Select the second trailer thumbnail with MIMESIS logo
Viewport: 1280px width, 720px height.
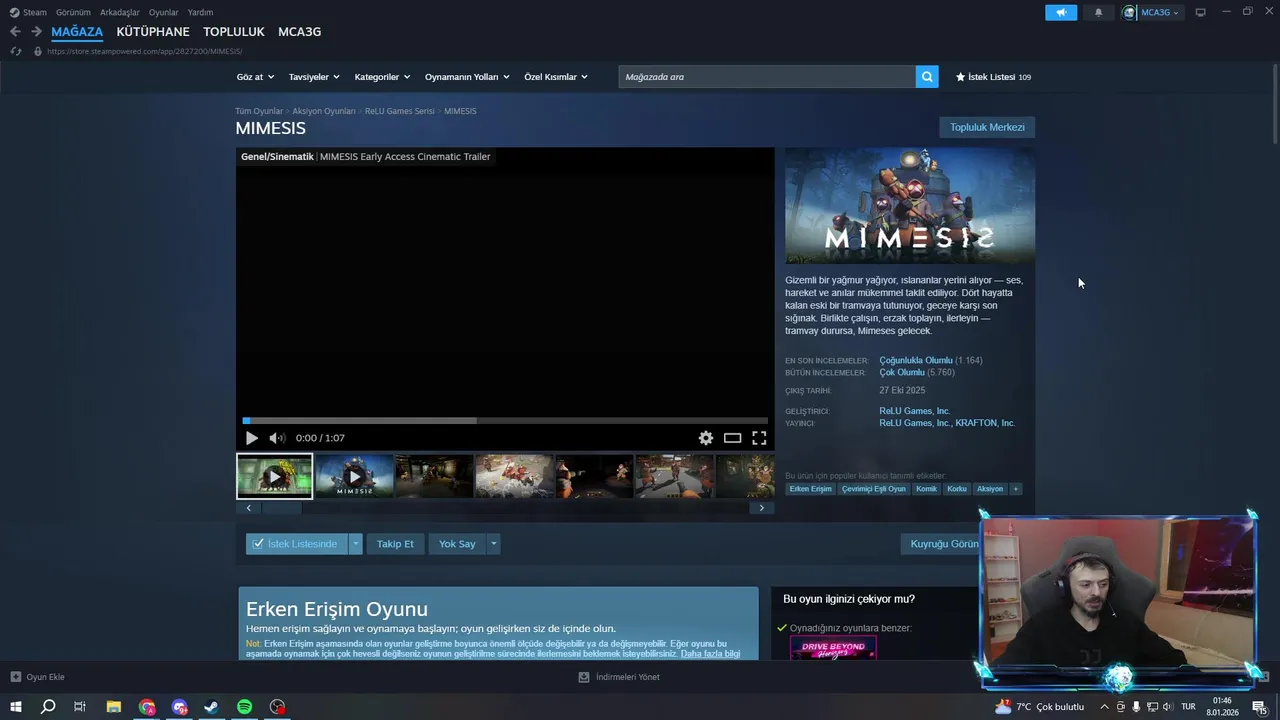(x=354, y=477)
